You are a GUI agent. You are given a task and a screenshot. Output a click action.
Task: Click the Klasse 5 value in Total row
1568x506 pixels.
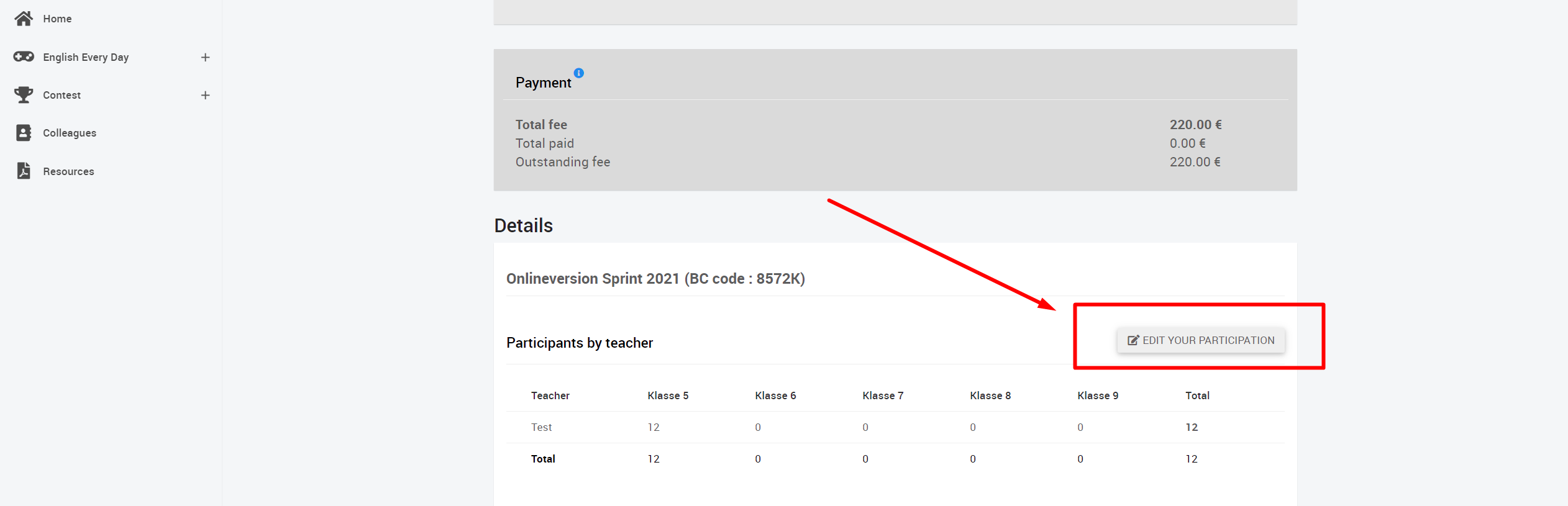click(654, 459)
